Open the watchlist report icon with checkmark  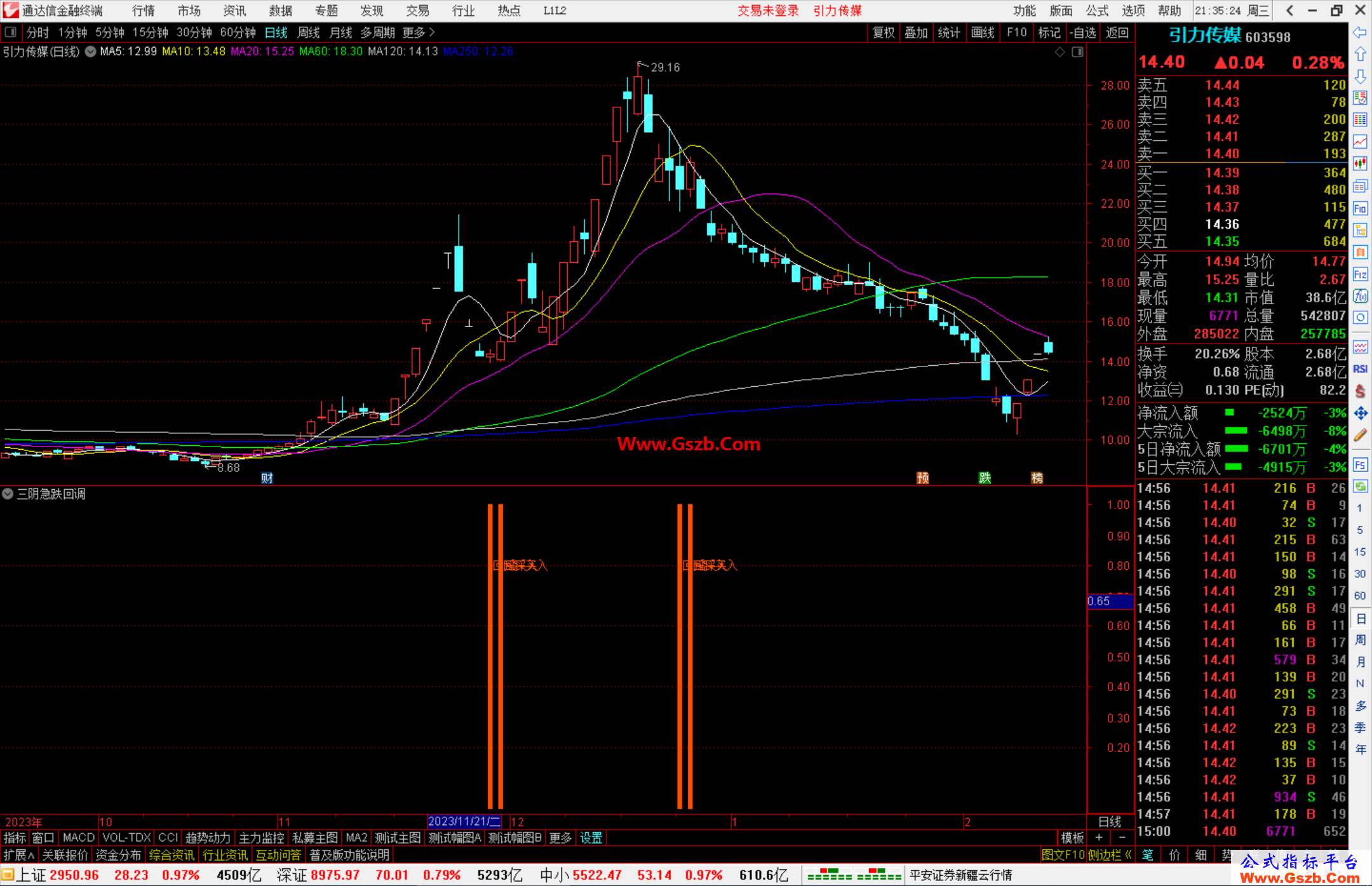(x=1360, y=98)
